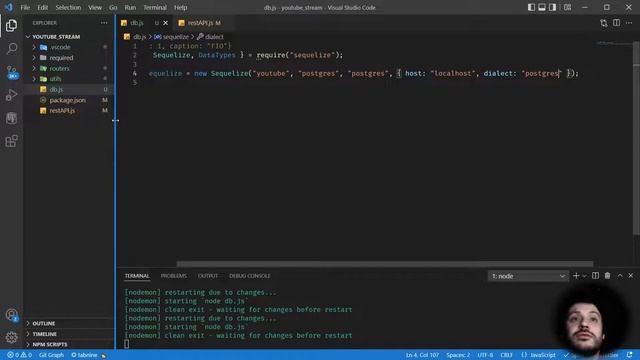
Task: Open changes compare icon in editor toolbar
Action: click(x=604, y=23)
